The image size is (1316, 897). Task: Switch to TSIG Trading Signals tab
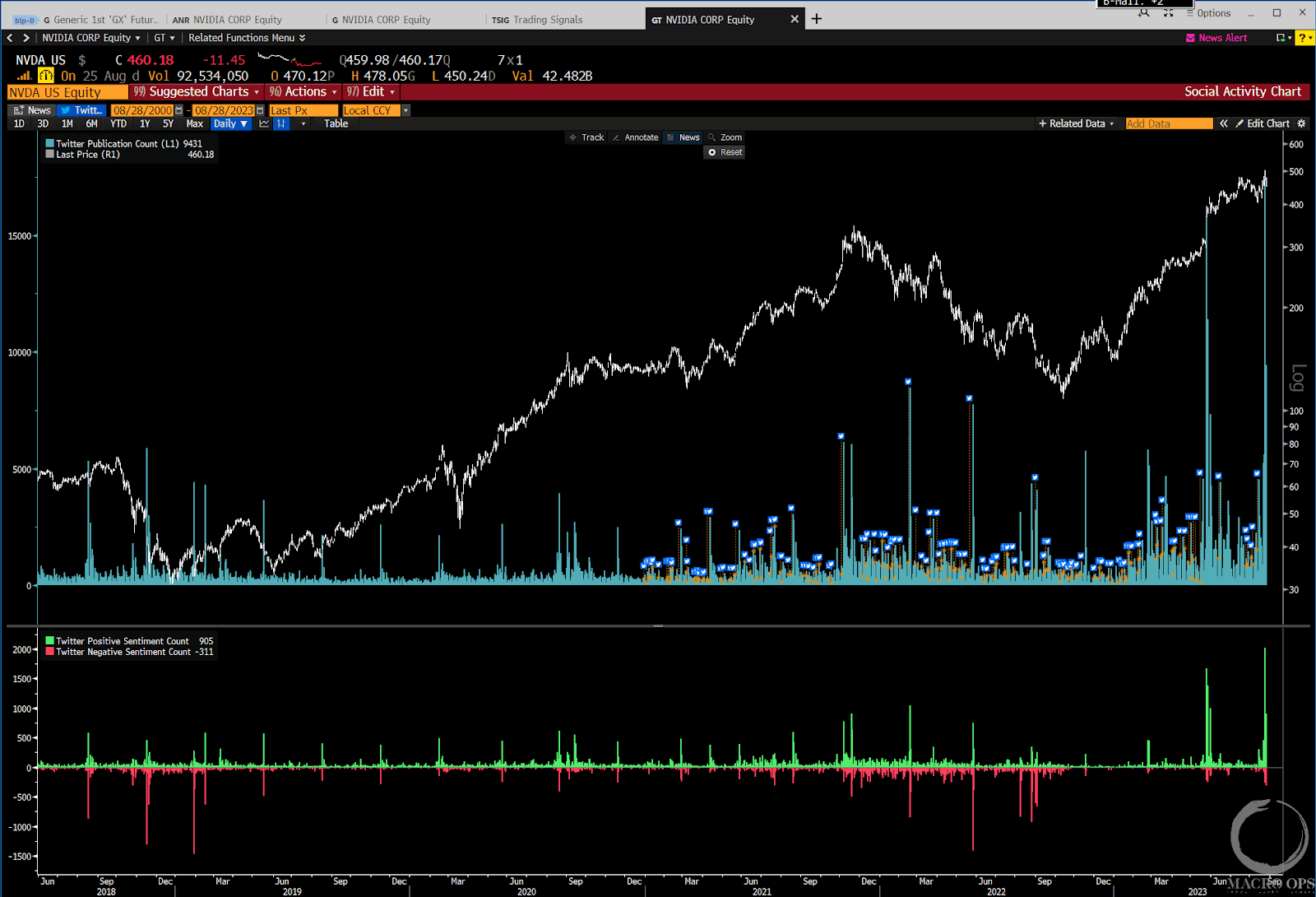(537, 20)
